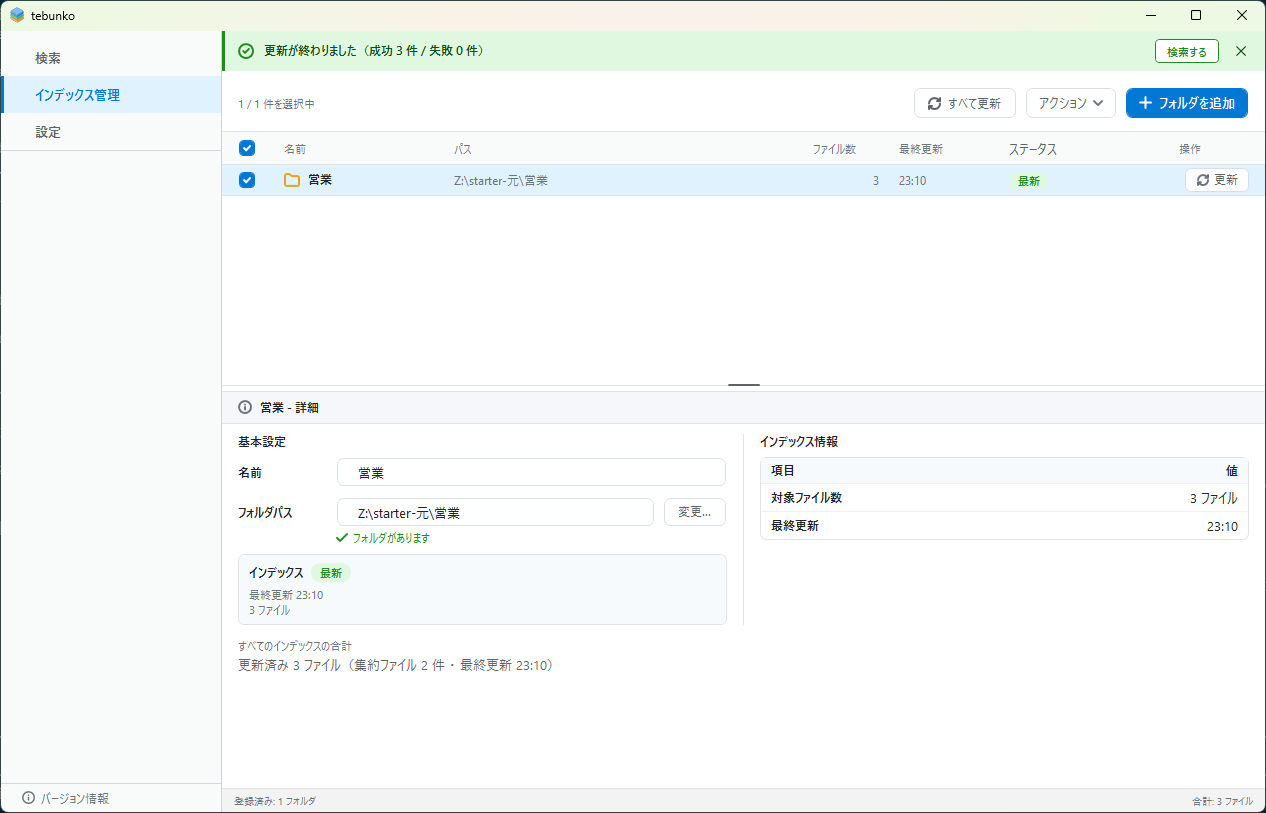This screenshot has height=813, width=1266.
Task: Click the すべて更新 button
Action: point(965,103)
